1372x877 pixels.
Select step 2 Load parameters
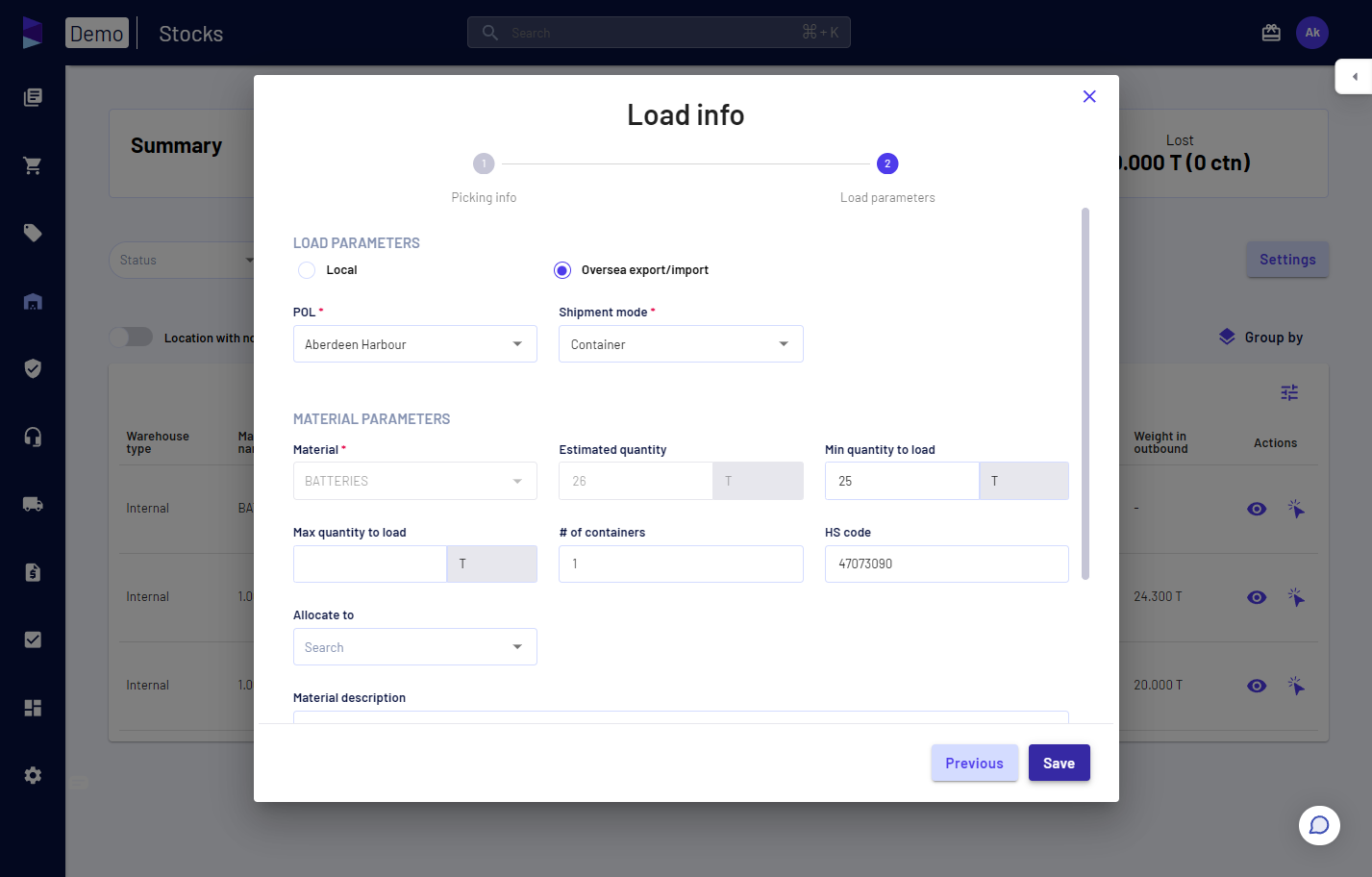tap(887, 163)
